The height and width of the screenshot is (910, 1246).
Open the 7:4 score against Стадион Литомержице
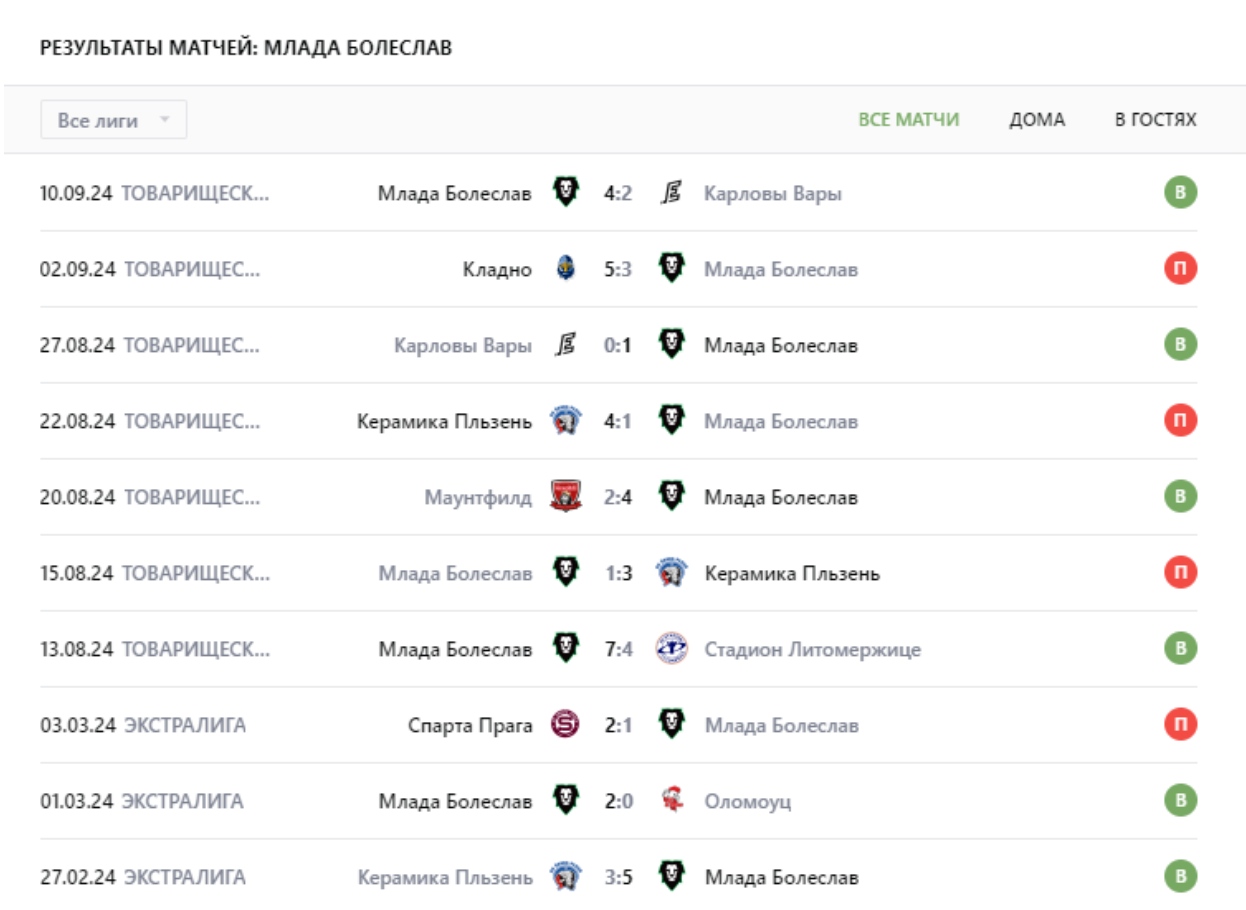pyautogui.click(x=618, y=649)
